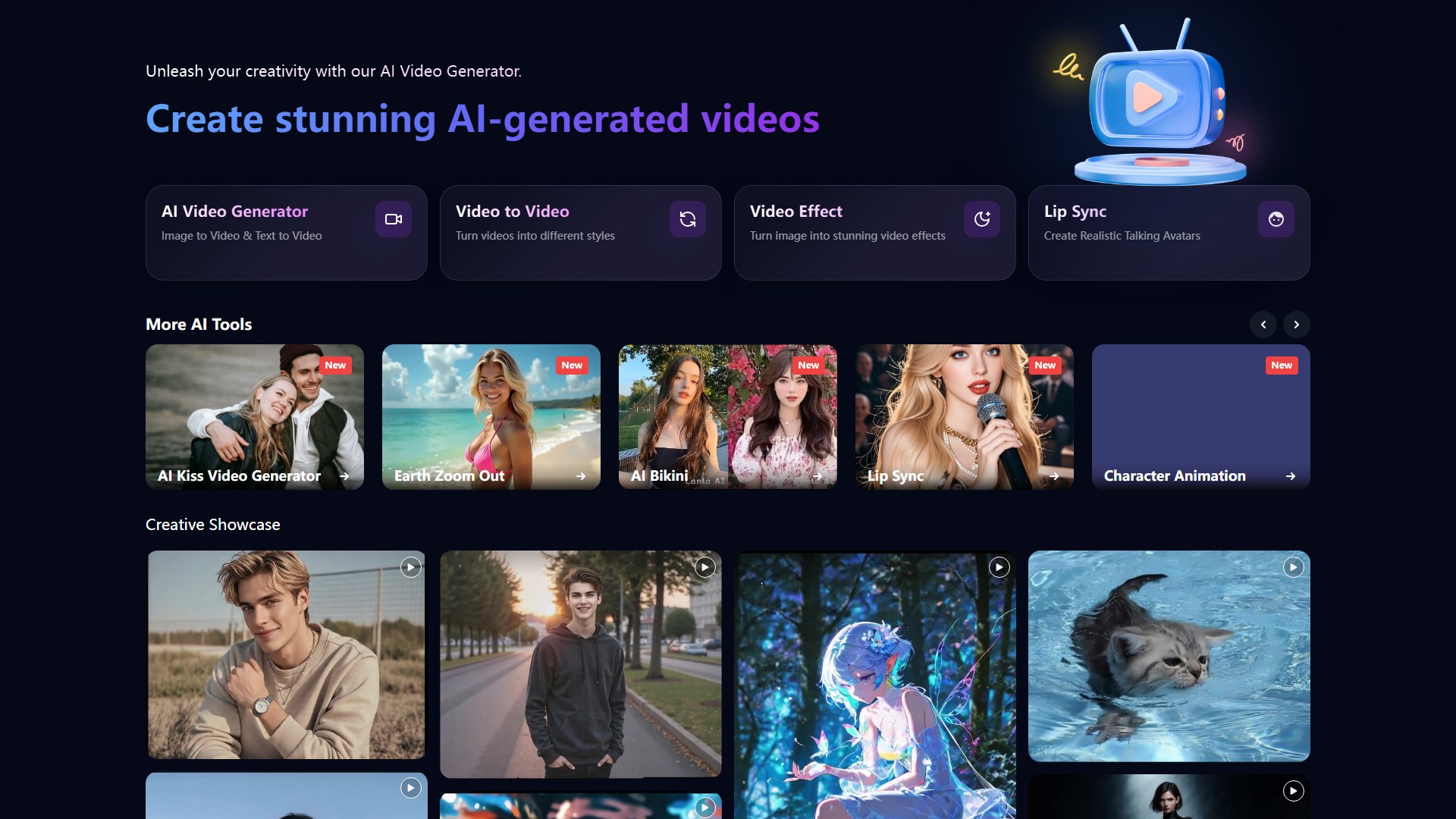Play the blue-haired fairy anime video

coord(999,567)
